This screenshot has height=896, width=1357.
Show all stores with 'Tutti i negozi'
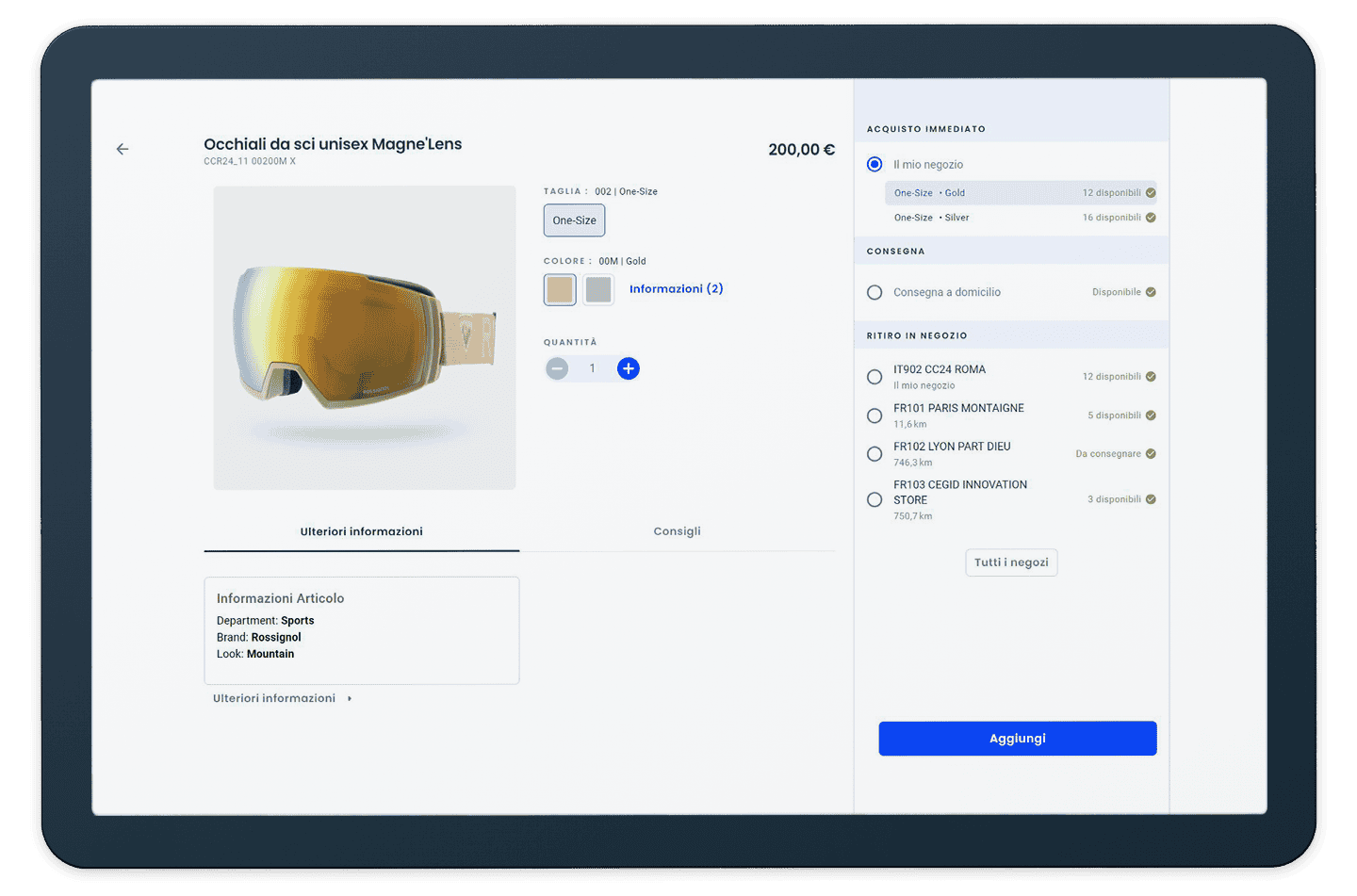click(1011, 562)
